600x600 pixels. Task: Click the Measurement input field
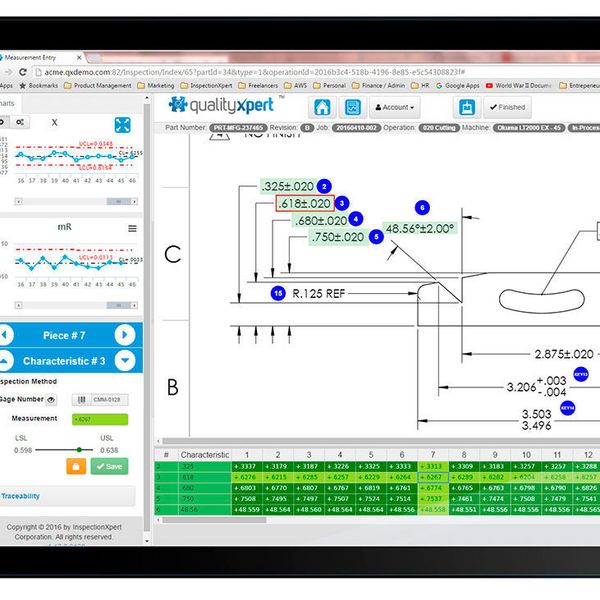pos(100,419)
